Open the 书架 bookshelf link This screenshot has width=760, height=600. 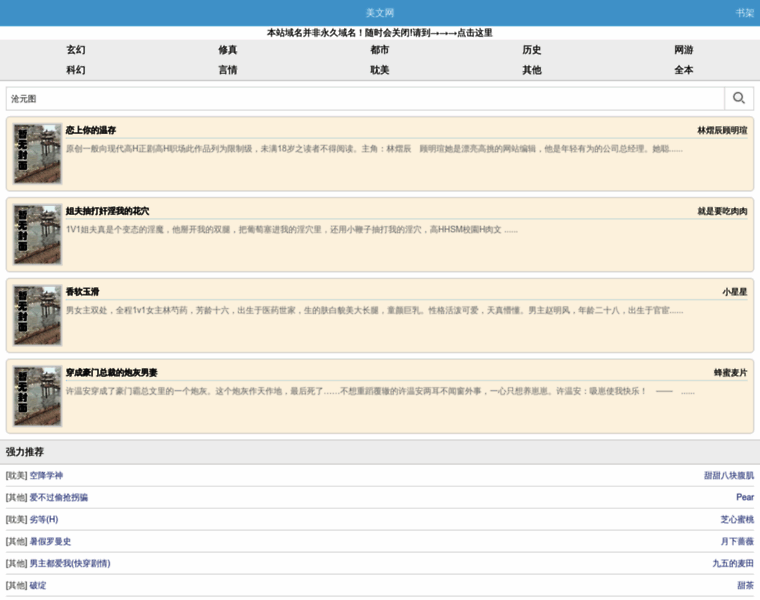pyautogui.click(x=744, y=13)
